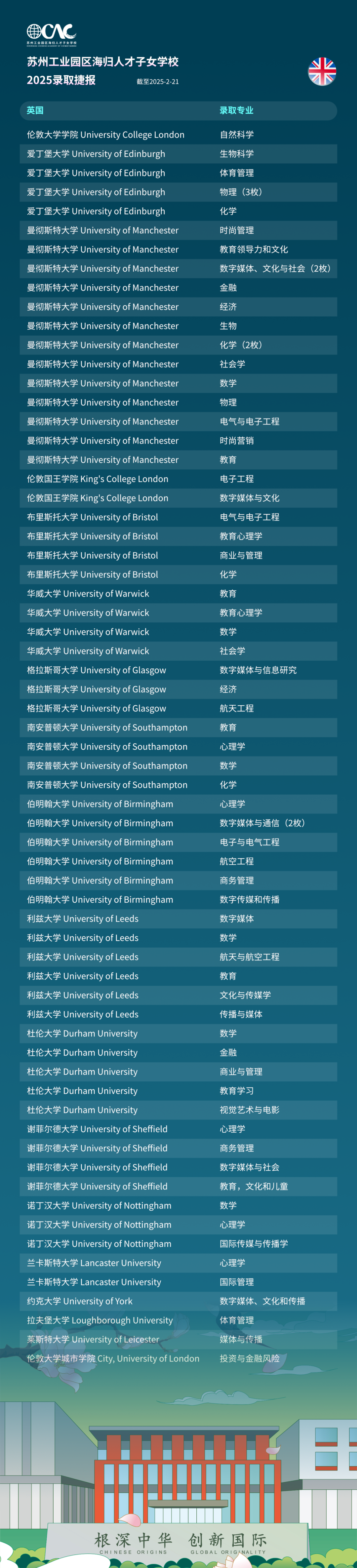This screenshot has width=357, height=1568.
Task: Click the 自然科学 major cell
Action: click(x=236, y=135)
